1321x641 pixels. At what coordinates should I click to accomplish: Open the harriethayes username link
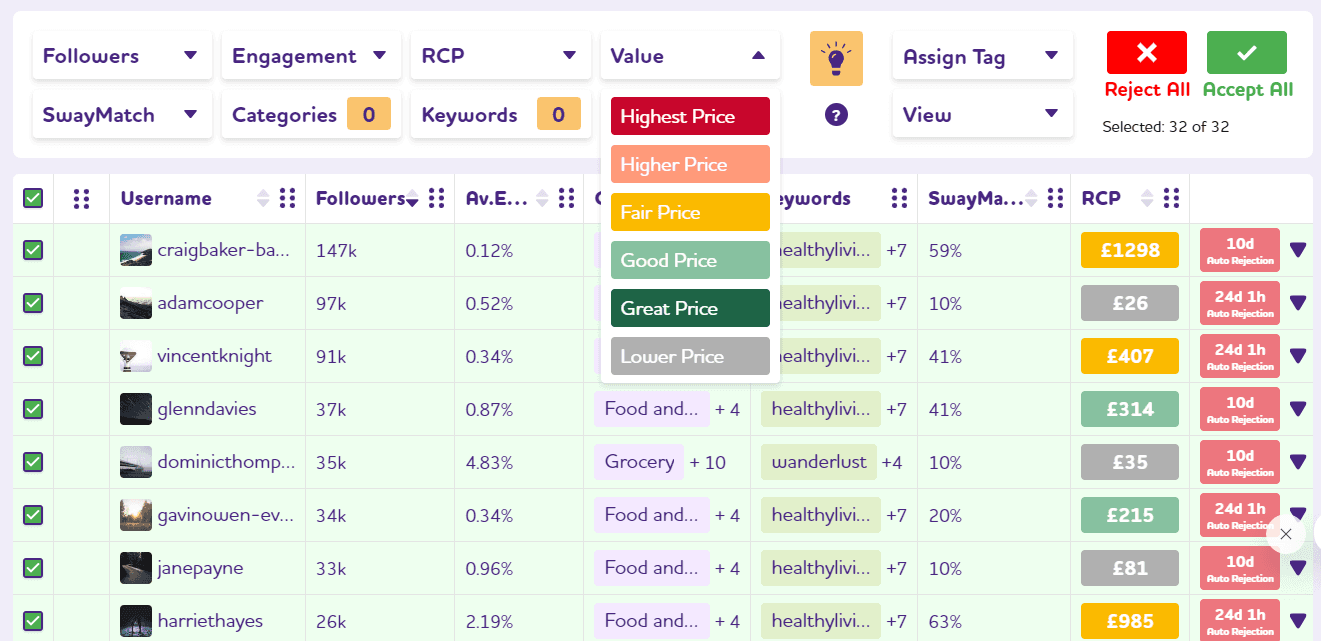[210, 621]
